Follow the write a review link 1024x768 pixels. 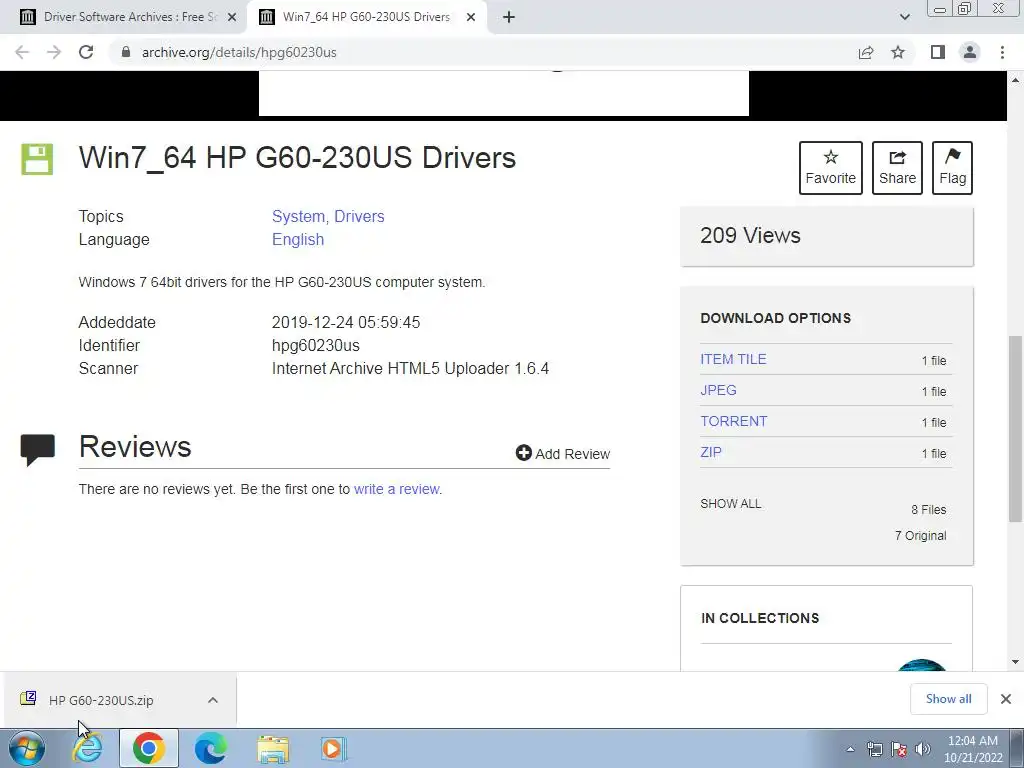click(x=396, y=489)
